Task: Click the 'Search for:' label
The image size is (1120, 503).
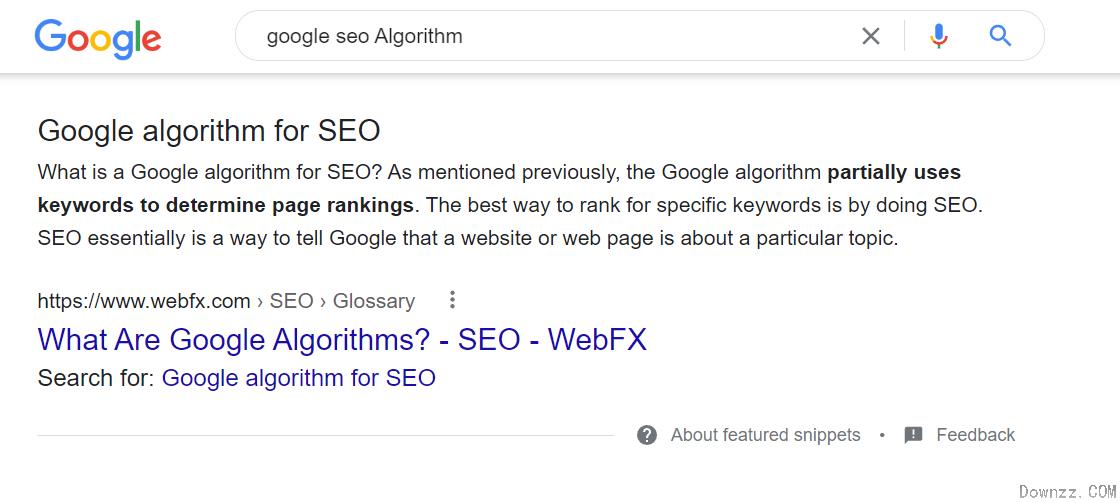Action: pos(96,378)
